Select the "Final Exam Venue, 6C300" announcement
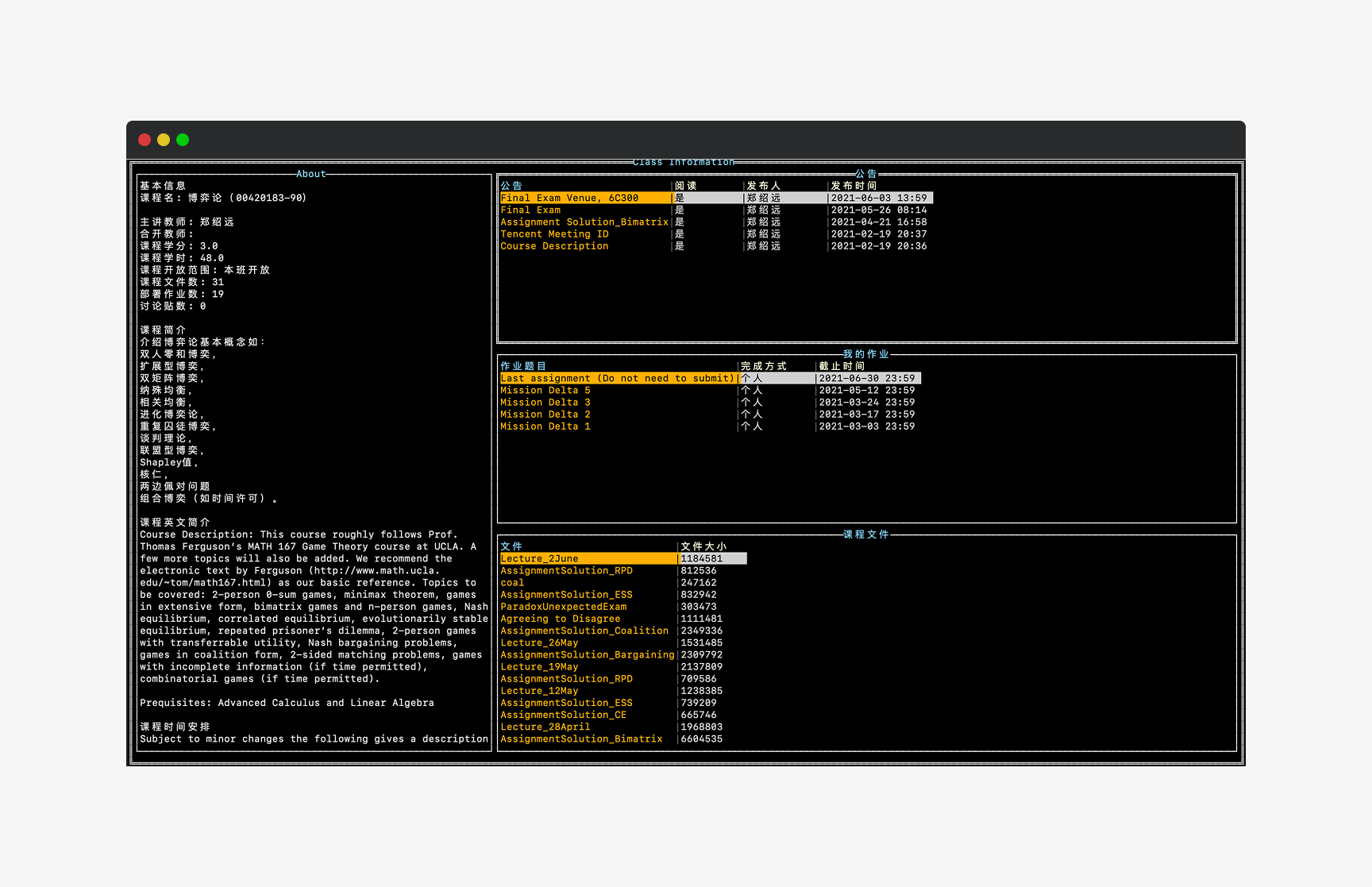 pyautogui.click(x=569, y=198)
